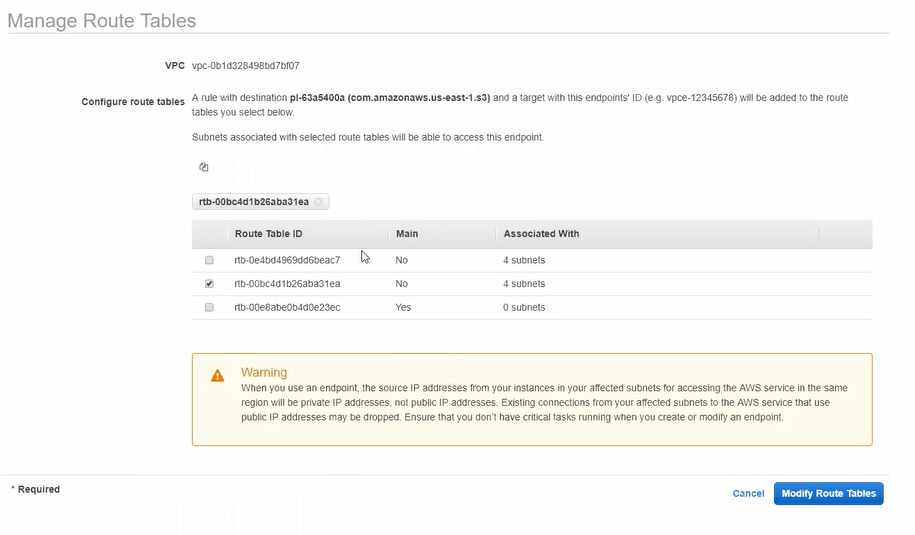Click the orange warning triangle icon

click(217, 376)
